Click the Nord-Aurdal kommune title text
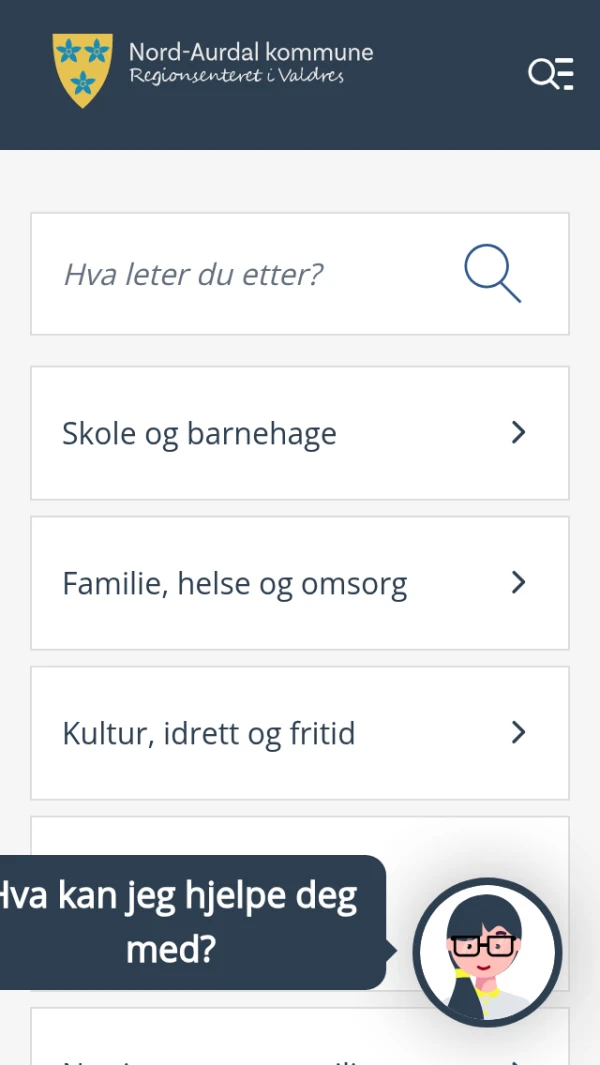 [250, 52]
